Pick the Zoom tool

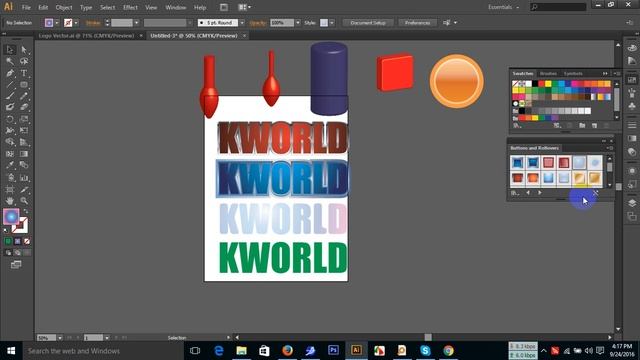pos(24,201)
